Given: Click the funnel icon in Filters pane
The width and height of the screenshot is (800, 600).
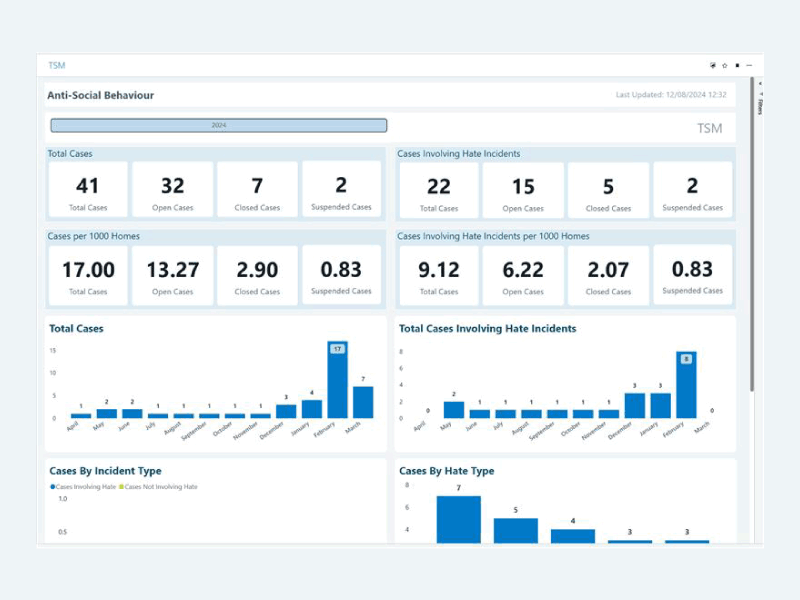Looking at the screenshot, I should [x=760, y=94].
